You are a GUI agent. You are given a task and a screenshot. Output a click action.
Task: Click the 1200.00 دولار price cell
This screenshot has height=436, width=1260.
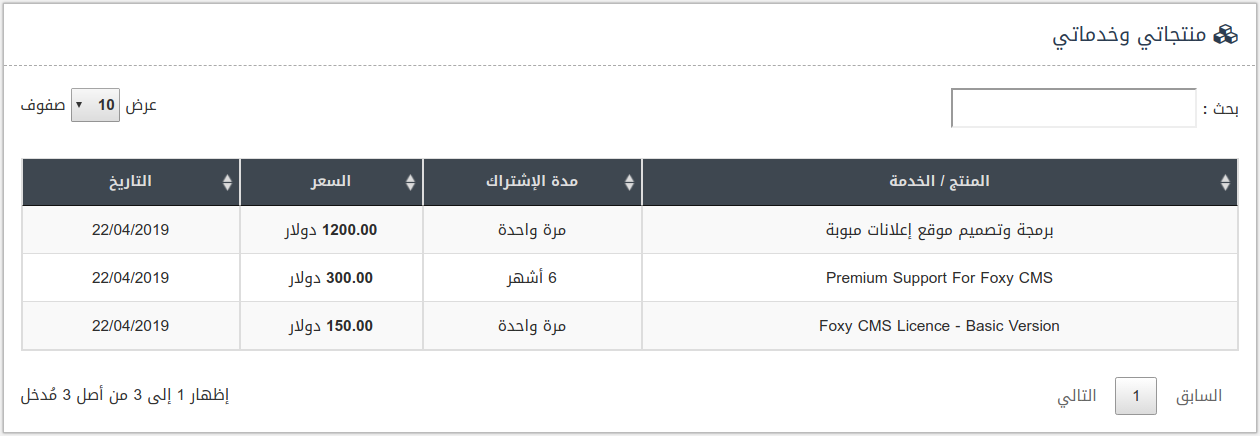pos(331,230)
